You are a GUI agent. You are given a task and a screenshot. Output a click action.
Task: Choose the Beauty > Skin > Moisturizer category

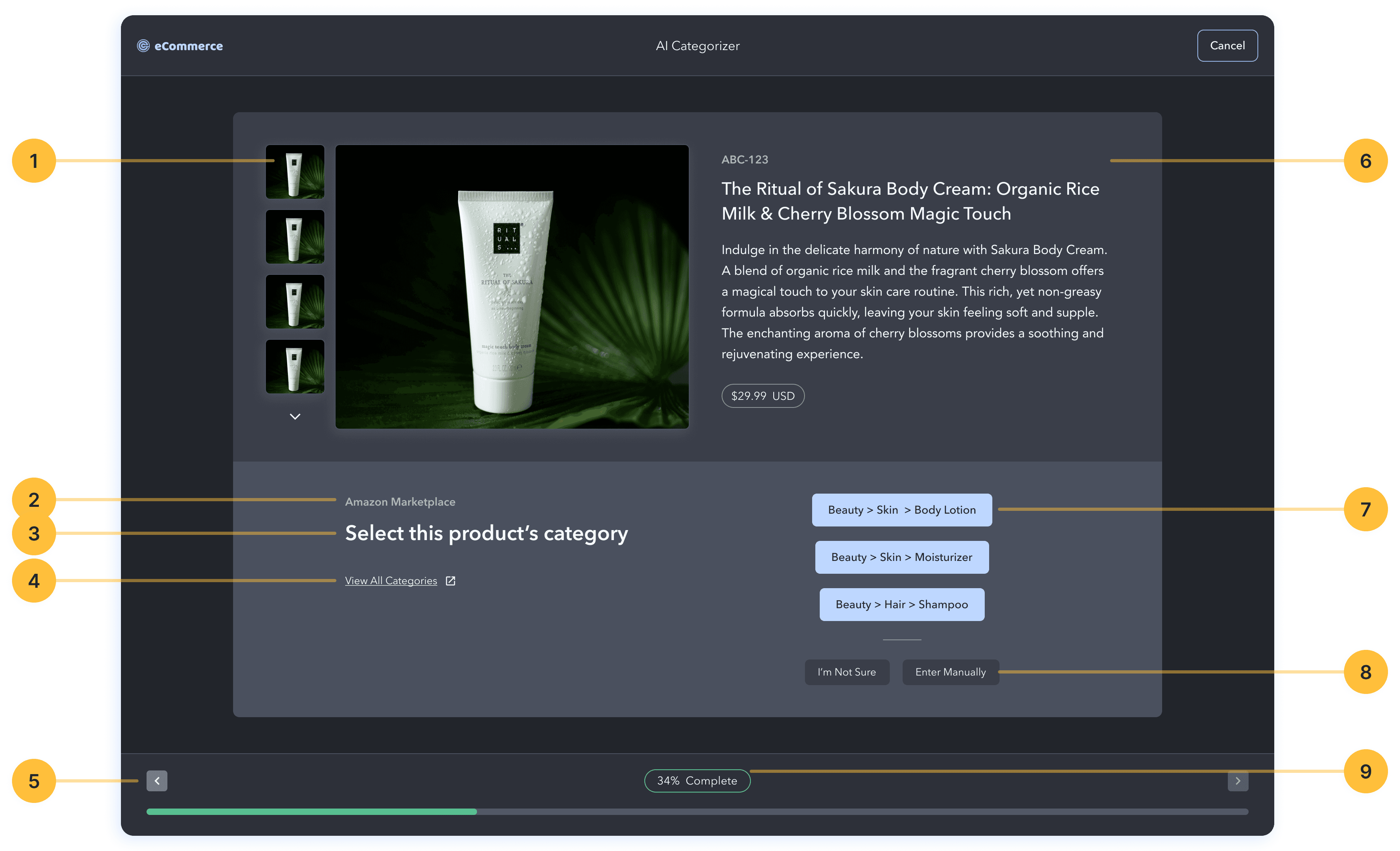902,557
